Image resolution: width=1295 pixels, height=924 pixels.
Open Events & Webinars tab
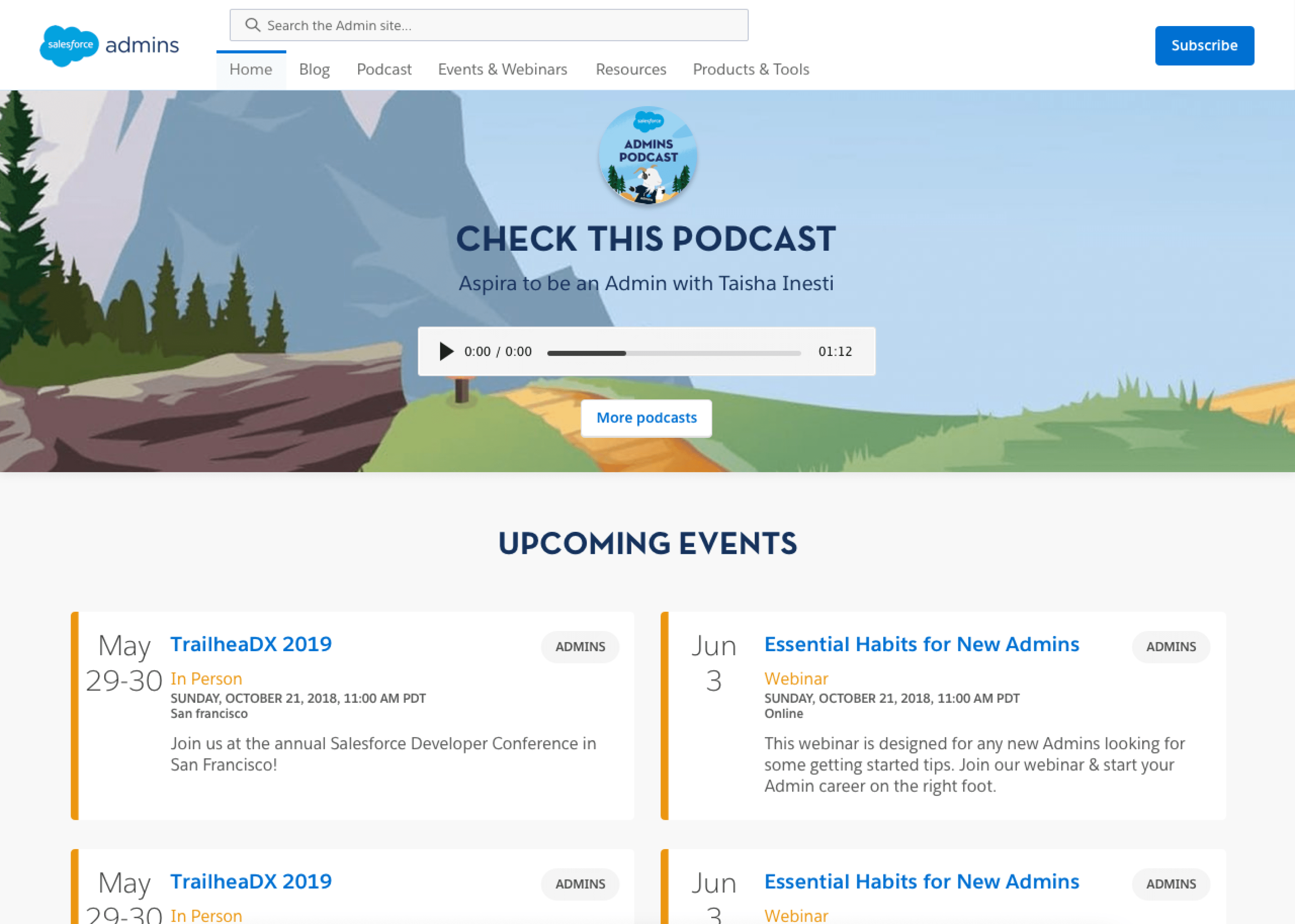pos(503,69)
